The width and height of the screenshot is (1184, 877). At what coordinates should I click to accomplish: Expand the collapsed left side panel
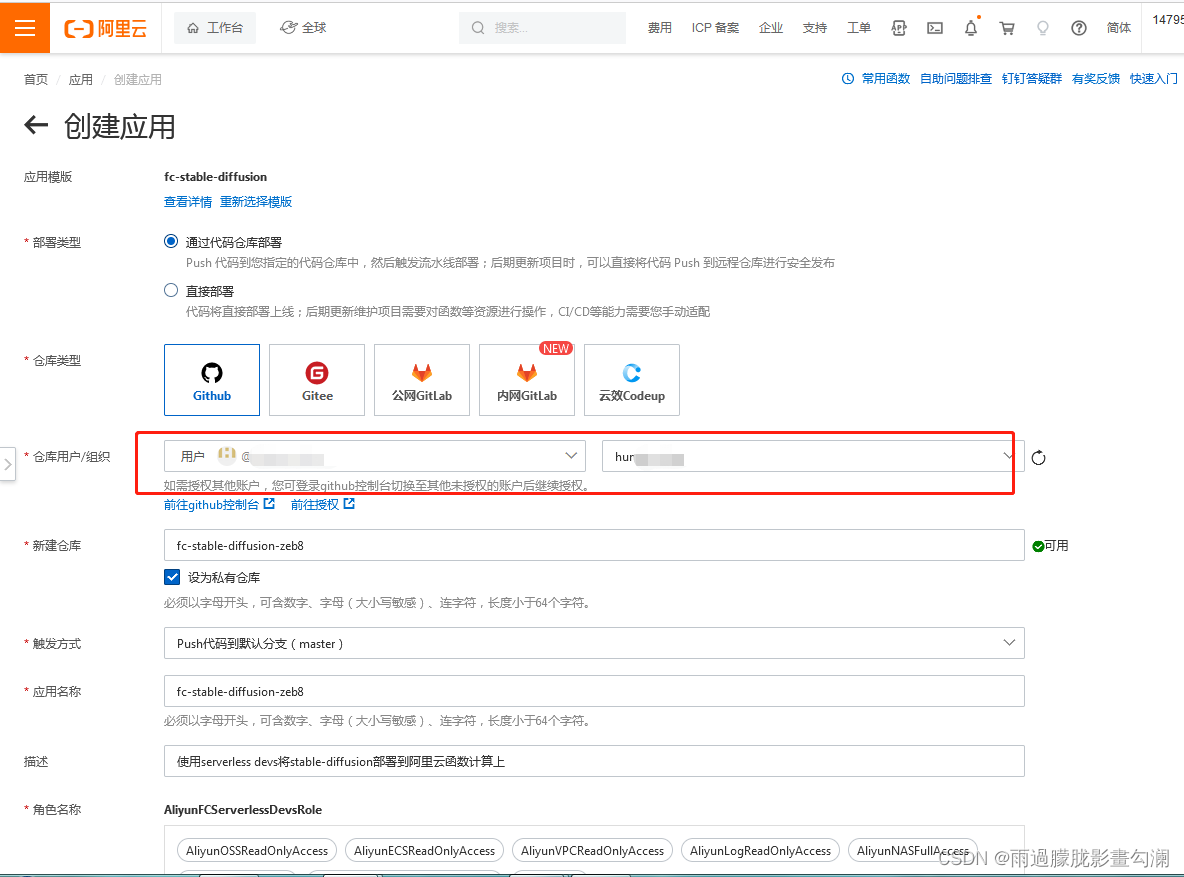(x=8, y=464)
